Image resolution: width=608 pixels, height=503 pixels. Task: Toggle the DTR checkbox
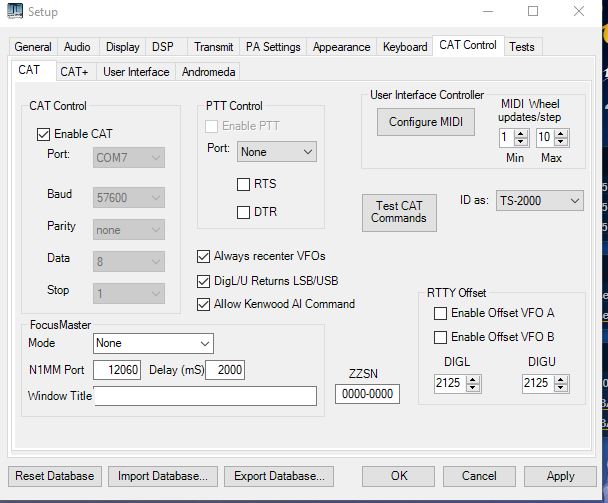243,212
